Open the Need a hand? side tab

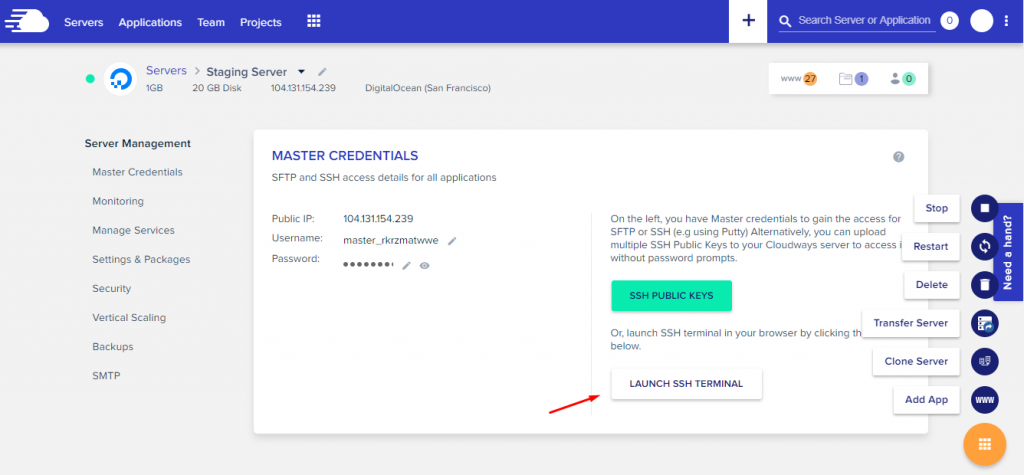pyautogui.click(x=1008, y=252)
